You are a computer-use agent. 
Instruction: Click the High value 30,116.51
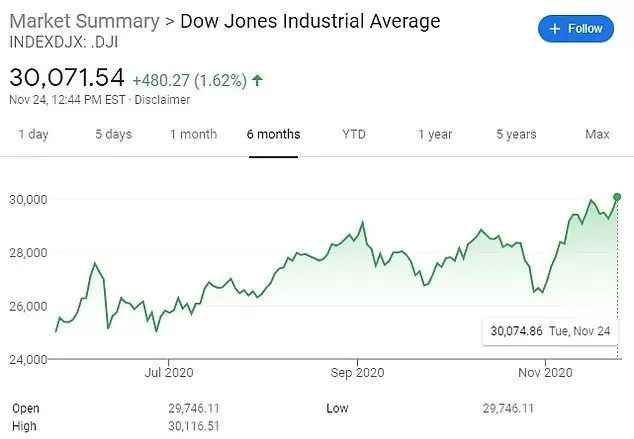194,426
